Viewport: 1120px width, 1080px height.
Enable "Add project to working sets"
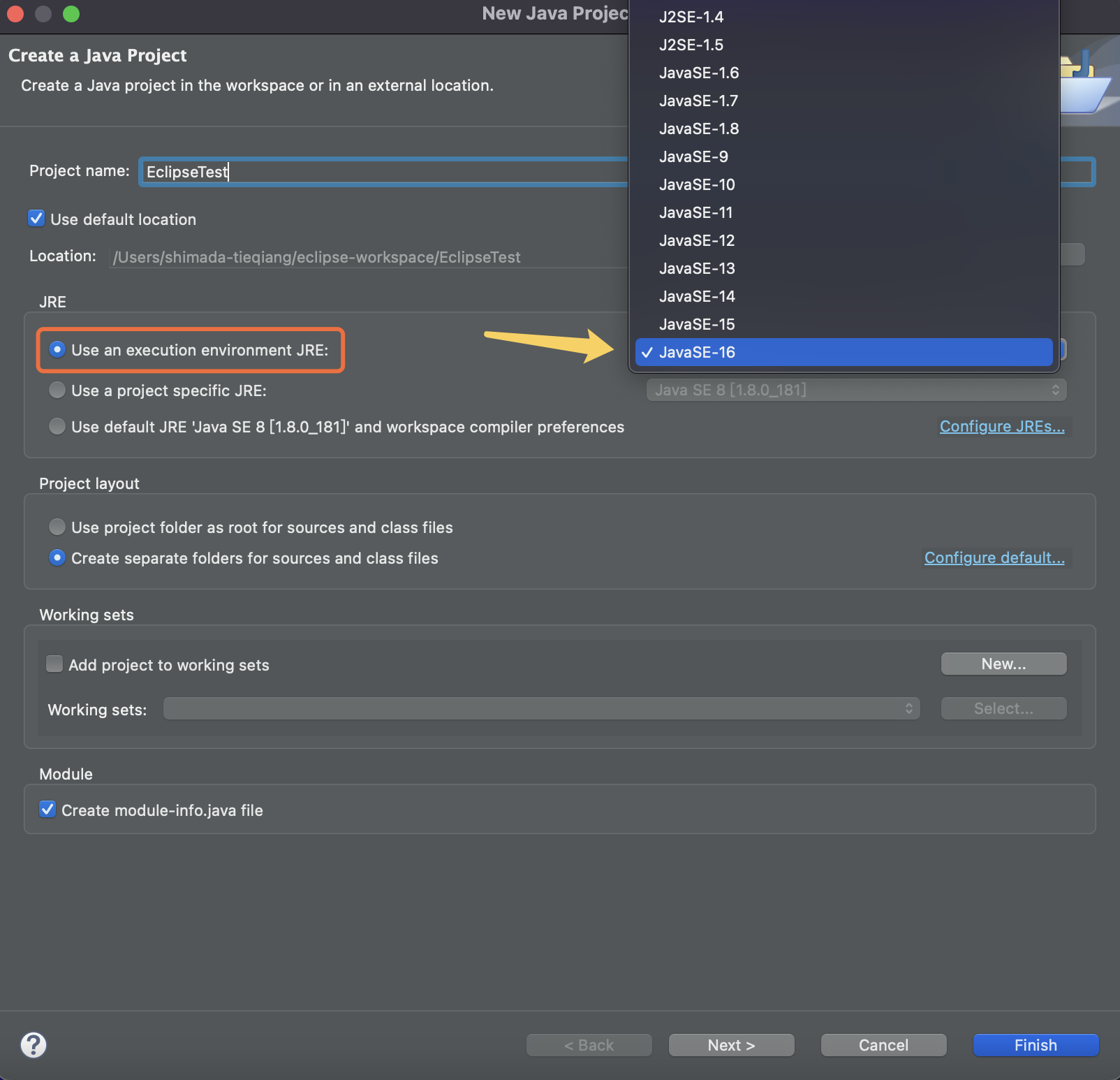(54, 664)
